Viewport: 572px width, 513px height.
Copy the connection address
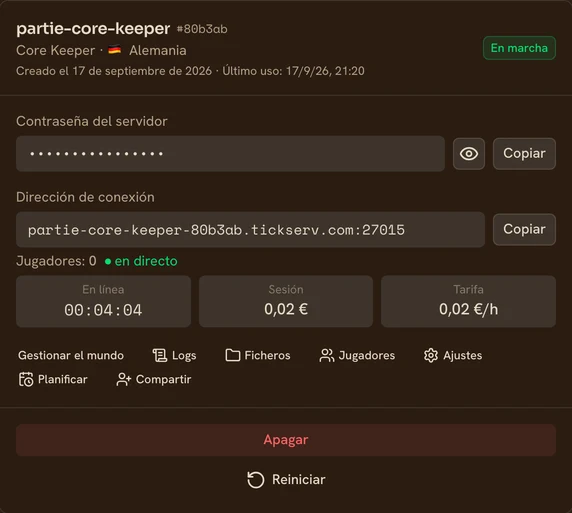click(524, 230)
